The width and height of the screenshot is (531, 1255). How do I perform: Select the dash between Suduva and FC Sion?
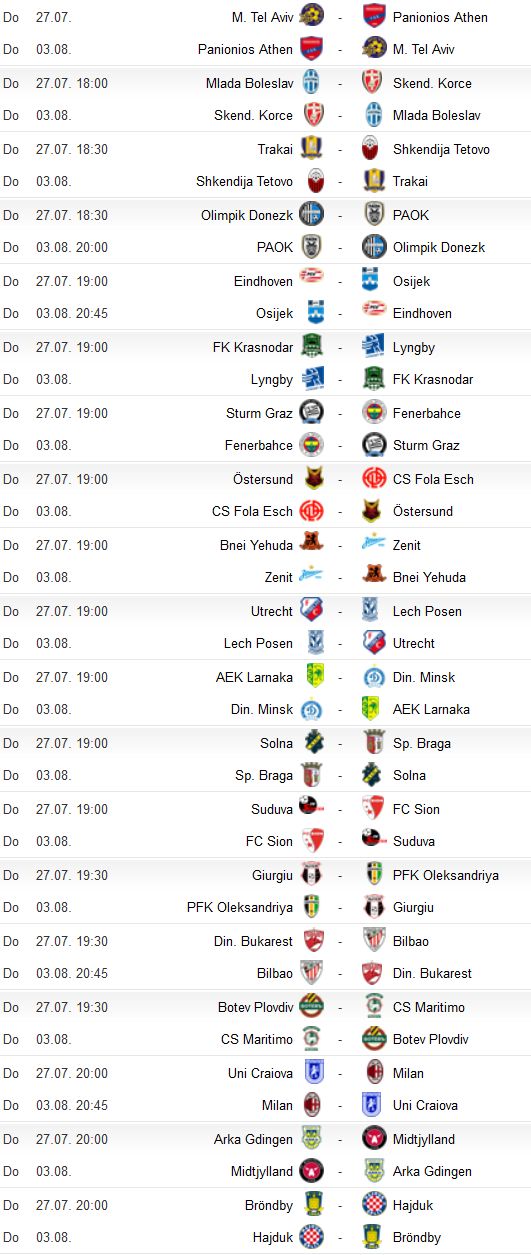click(x=342, y=809)
